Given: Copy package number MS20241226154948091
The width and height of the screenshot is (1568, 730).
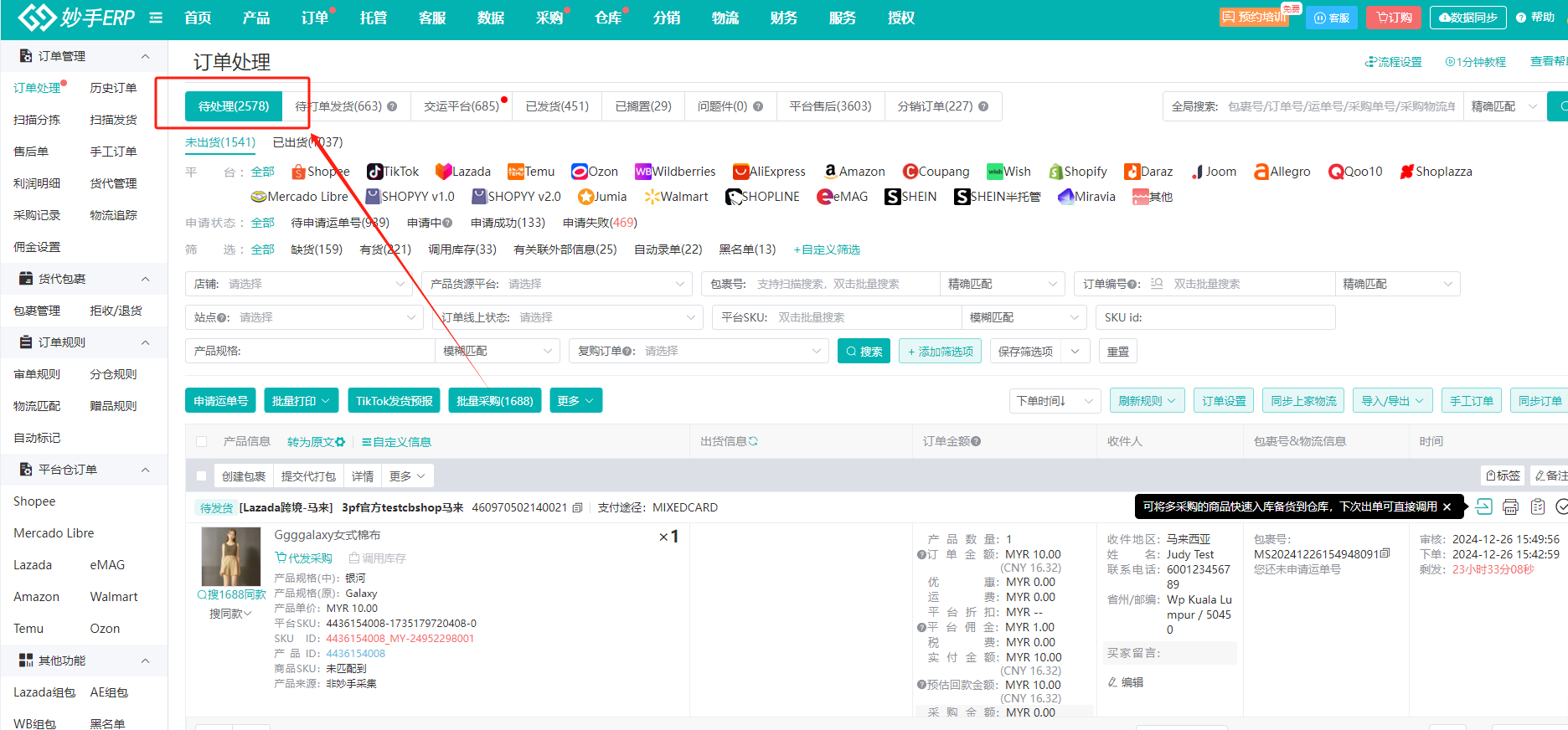Looking at the screenshot, I should tap(1385, 553).
